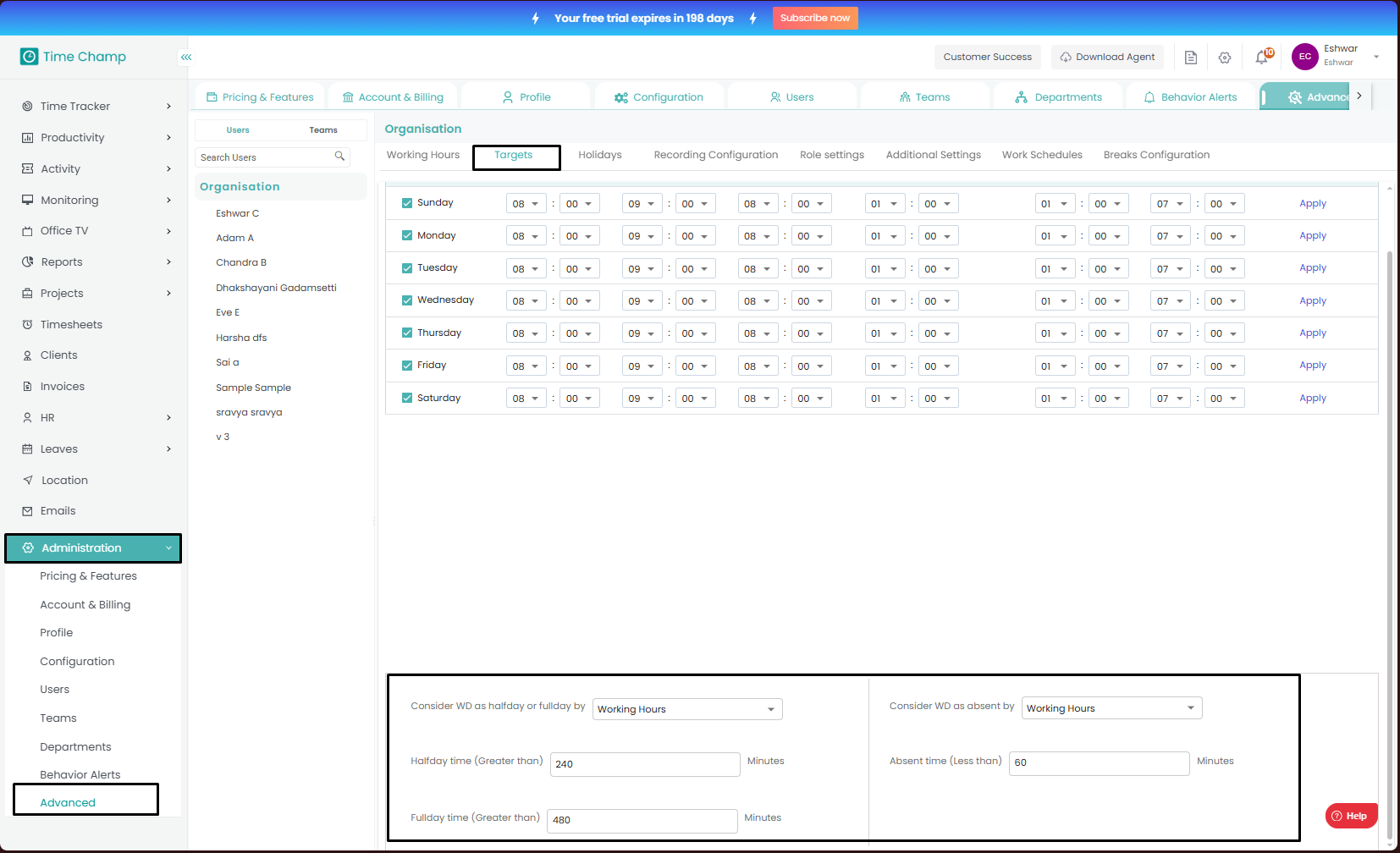Disable the Saturday checkbox
The height and width of the screenshot is (853, 1400).
point(407,398)
